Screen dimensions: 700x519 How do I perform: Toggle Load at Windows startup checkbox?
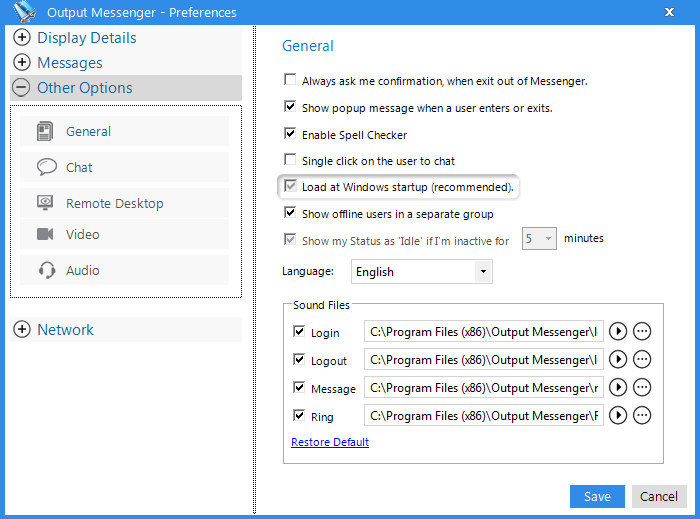(x=290, y=186)
